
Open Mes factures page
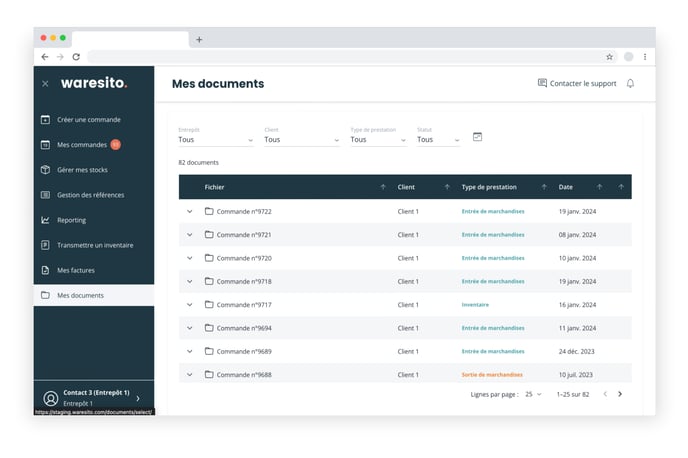coord(76,270)
